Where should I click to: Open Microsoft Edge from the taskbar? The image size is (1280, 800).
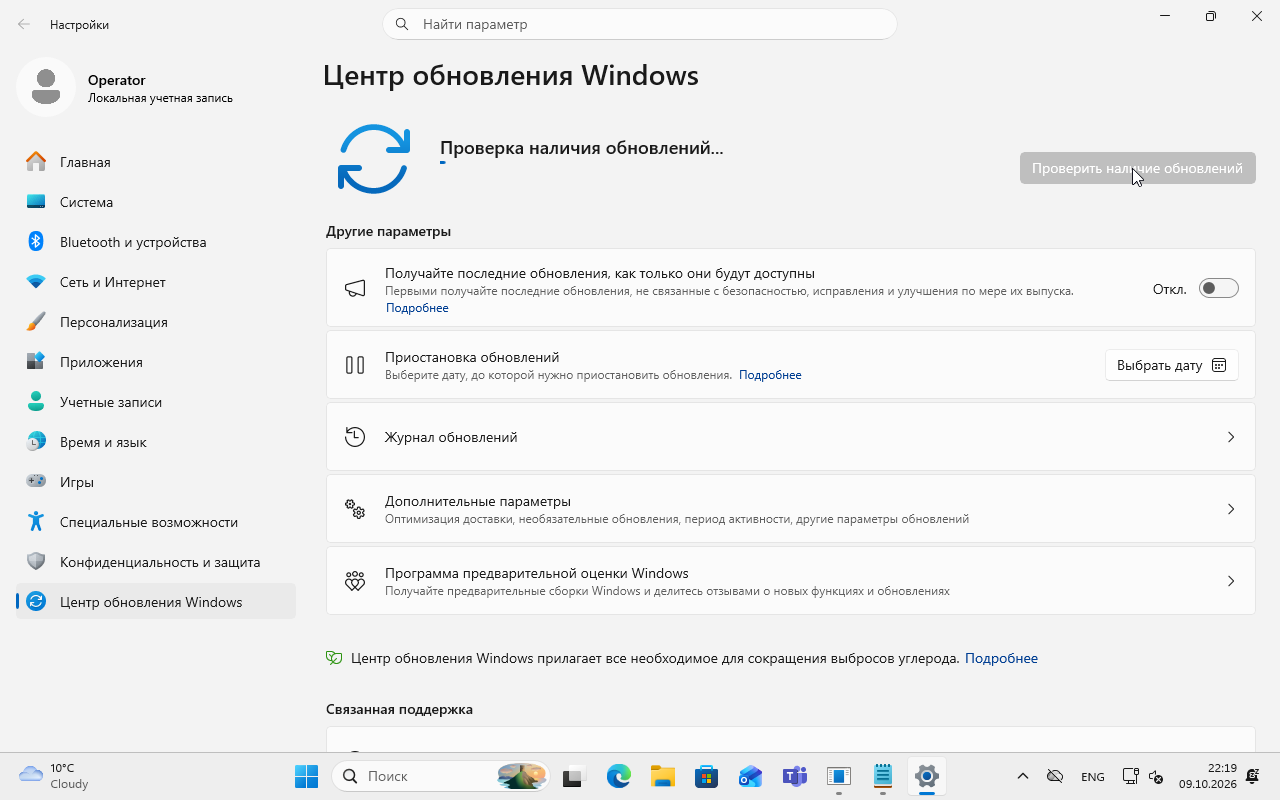coord(619,776)
